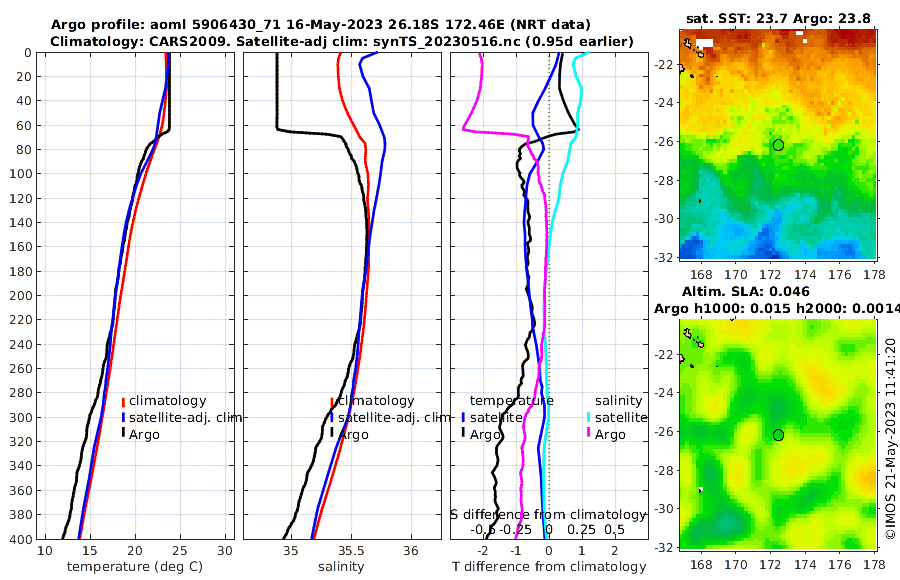900x580 pixels.
Task: Click blue satellite-adj. clim marker in salinity panel
Action: tap(332, 417)
